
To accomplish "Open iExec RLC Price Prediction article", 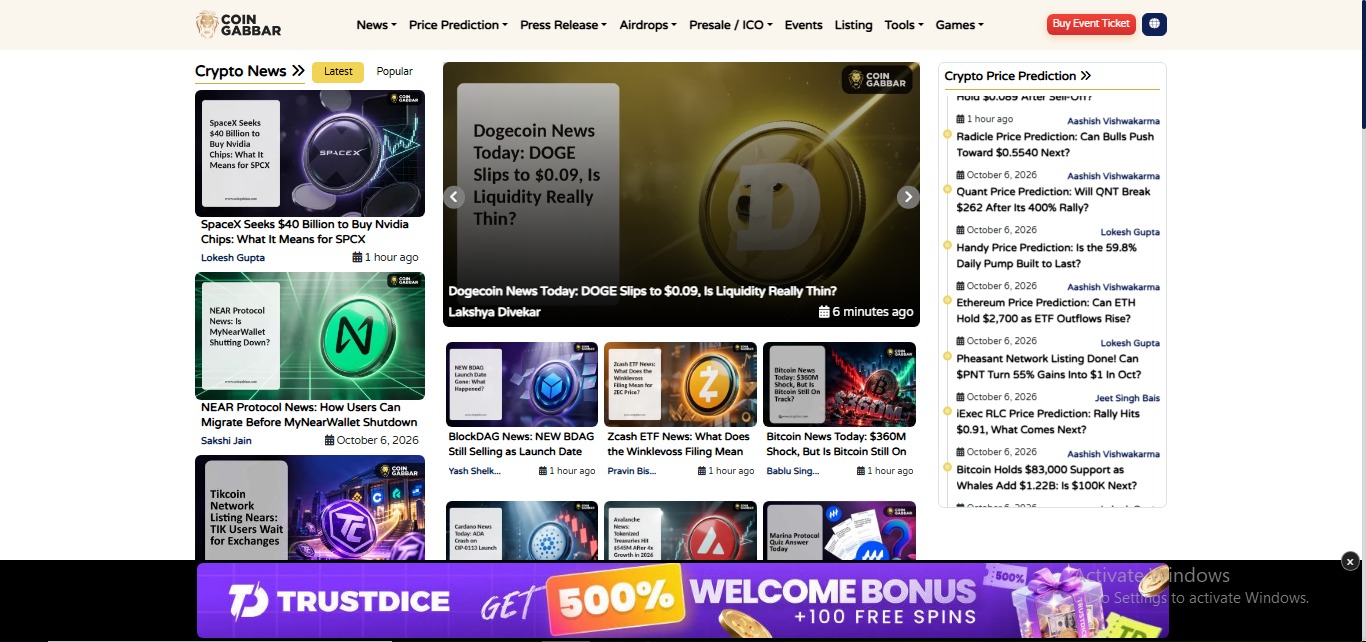I will point(1048,422).
